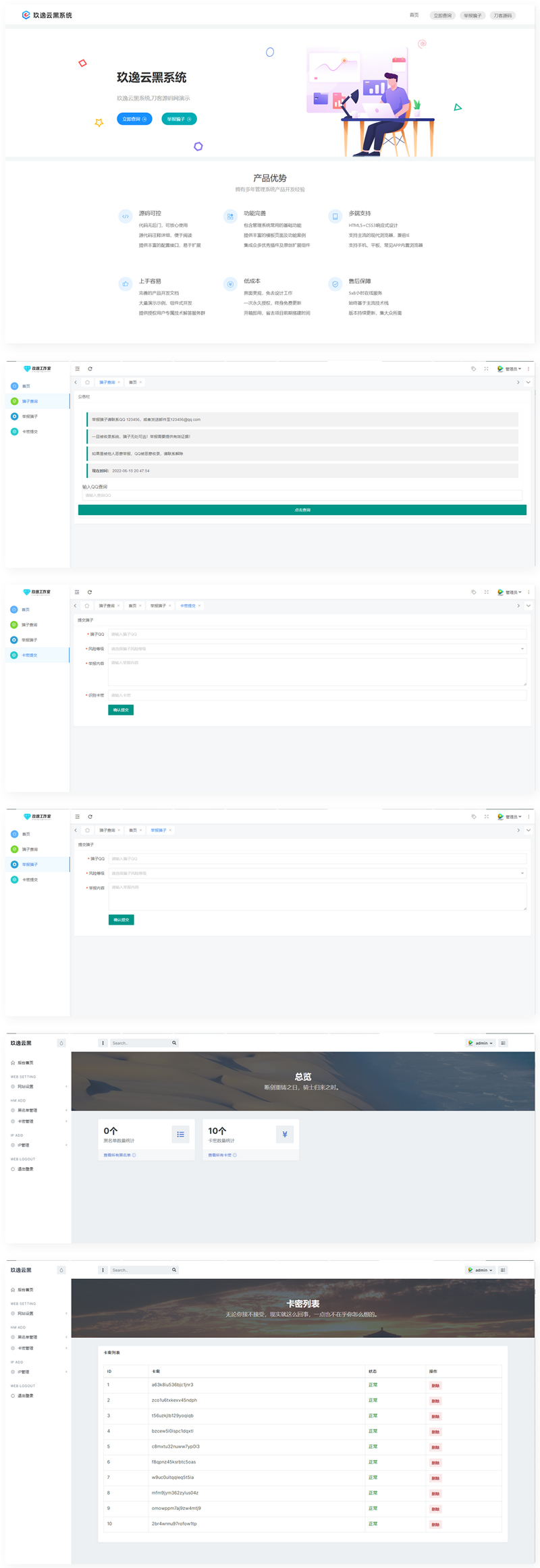Viewport: 540px width, 1568px height.
Task: Click the 源码可控 code icon
Action: pyautogui.click(x=125, y=217)
